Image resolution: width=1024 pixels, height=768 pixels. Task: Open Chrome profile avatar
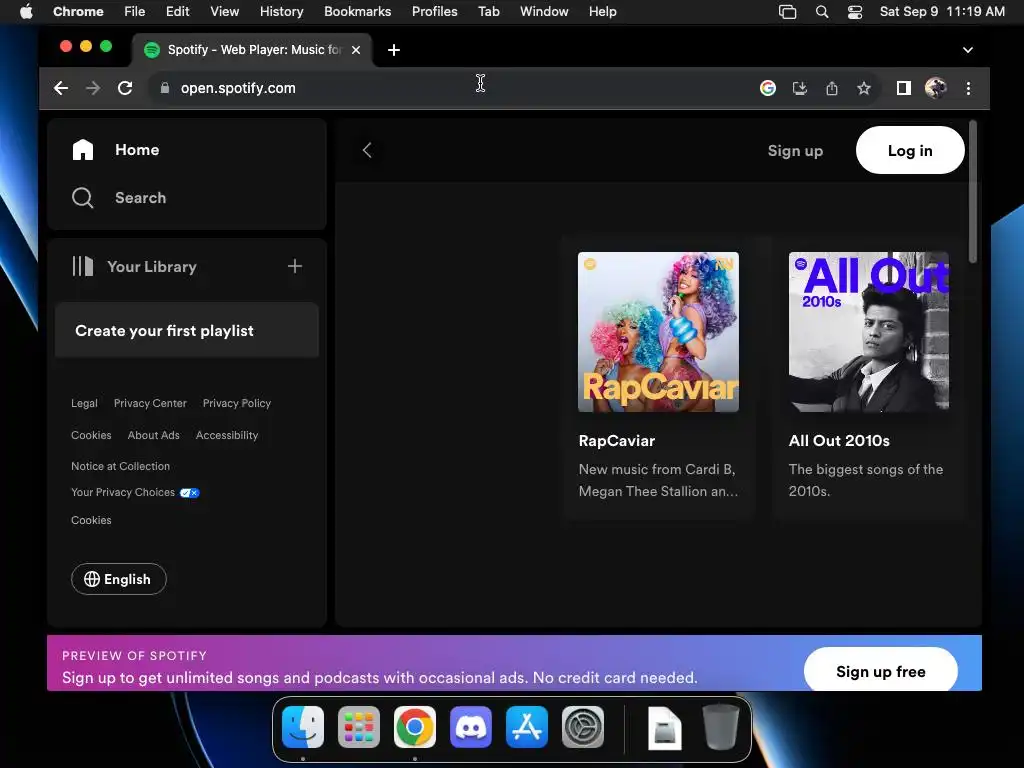[x=936, y=88]
